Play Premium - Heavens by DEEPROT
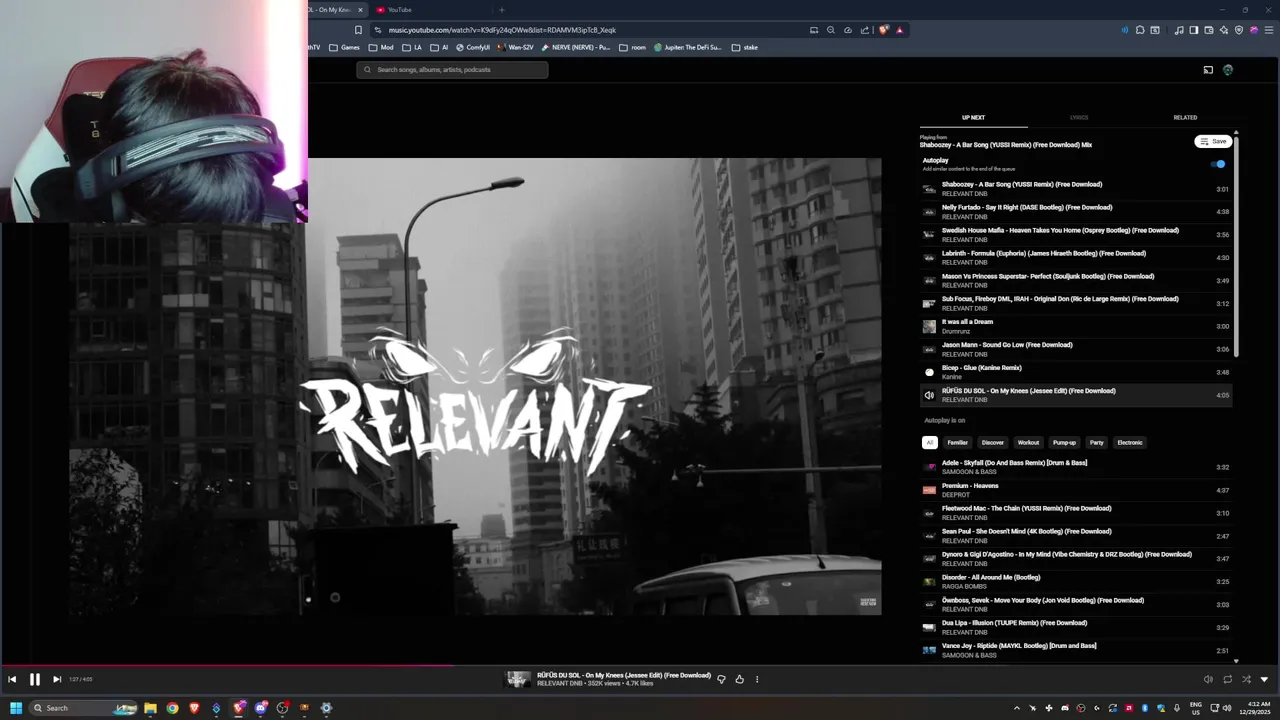Image resolution: width=1280 pixels, height=720 pixels. (x=1076, y=490)
